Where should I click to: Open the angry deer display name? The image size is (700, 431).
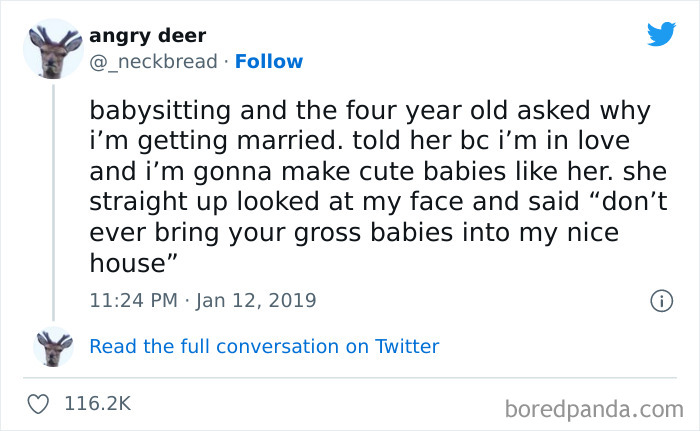148,36
